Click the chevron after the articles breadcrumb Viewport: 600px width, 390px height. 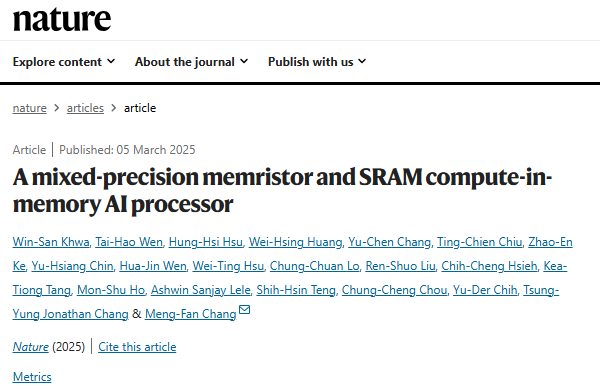[x=114, y=108]
